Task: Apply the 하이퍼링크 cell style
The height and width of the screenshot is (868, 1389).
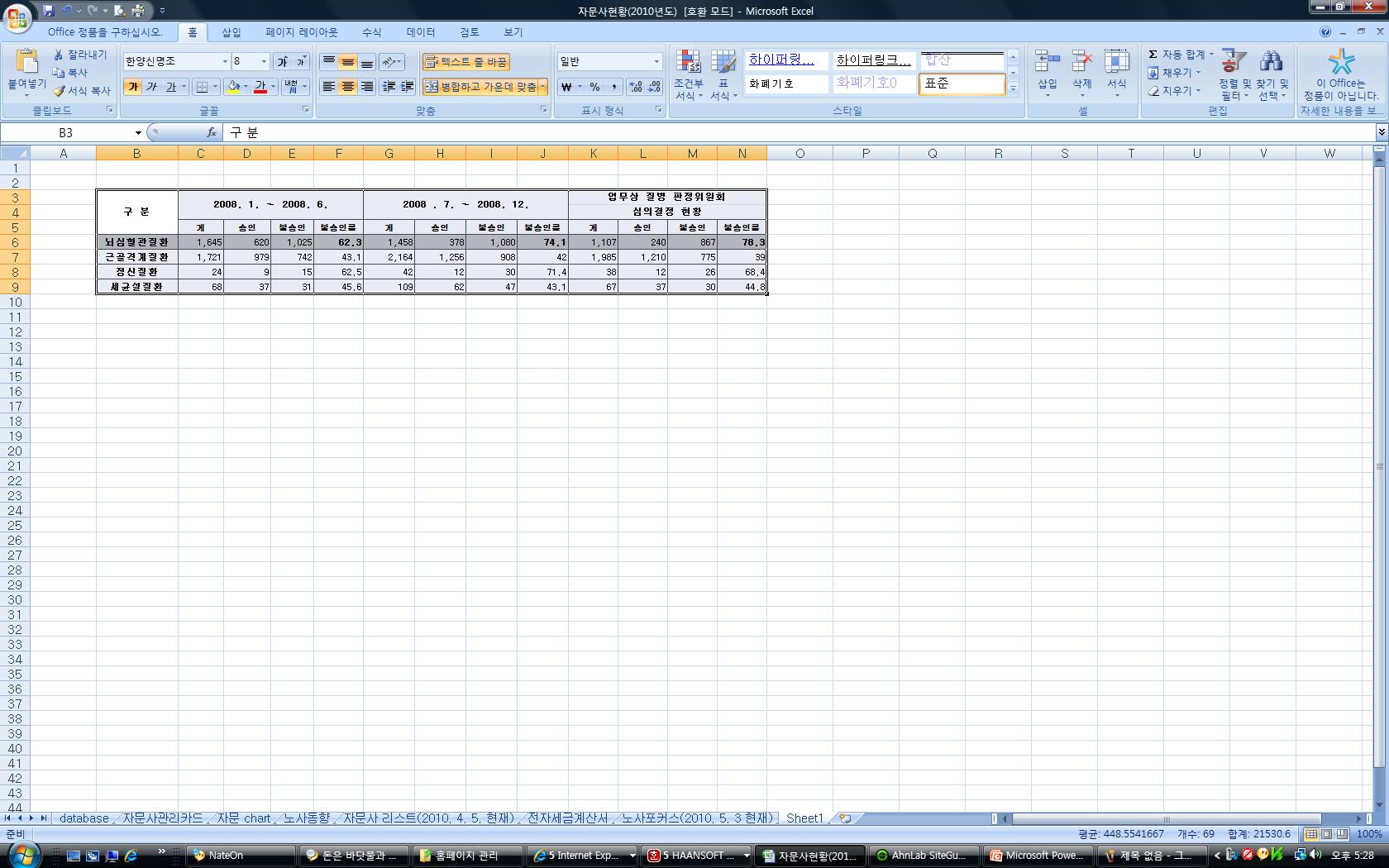Action: click(x=781, y=60)
